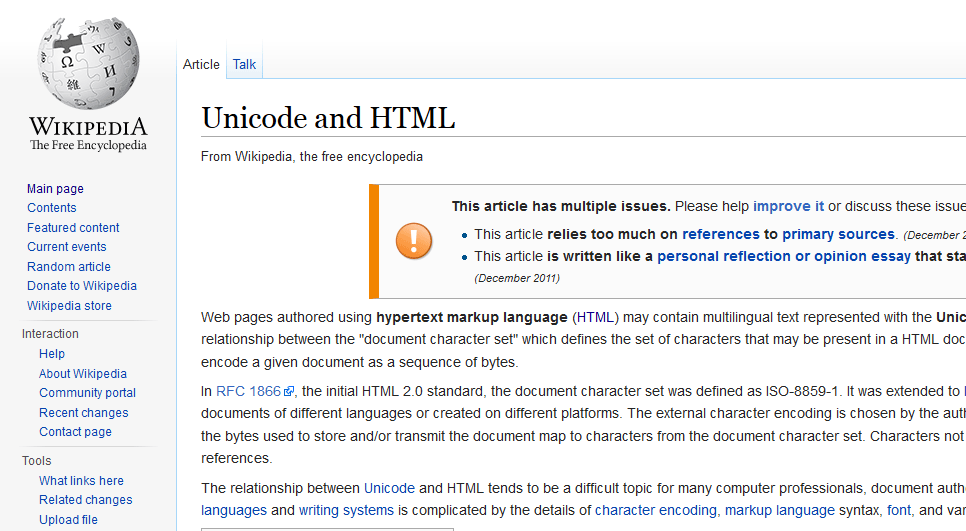Open Contents in the sidebar

52,208
